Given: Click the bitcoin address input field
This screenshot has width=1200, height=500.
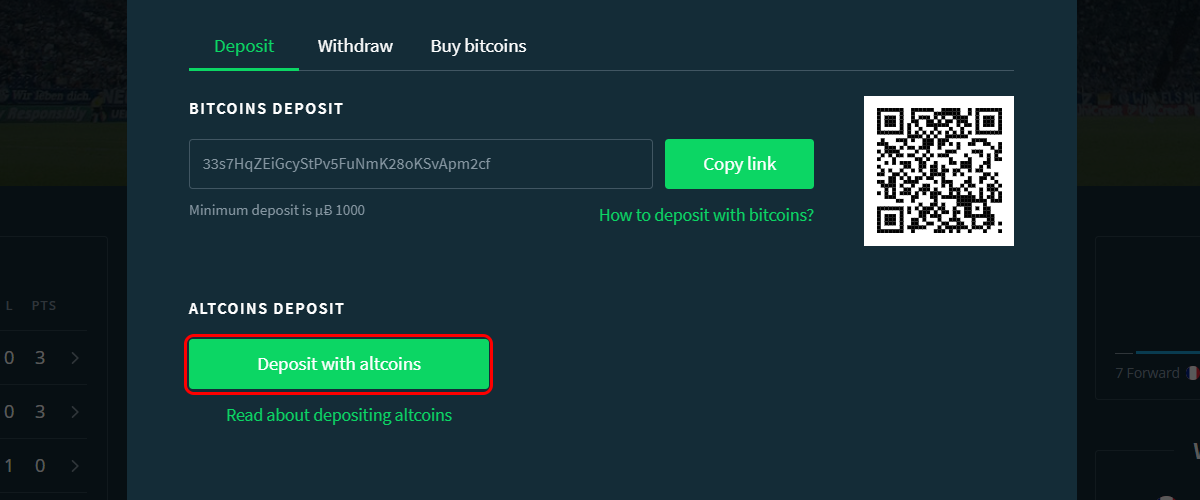Looking at the screenshot, I should pyautogui.click(x=421, y=164).
